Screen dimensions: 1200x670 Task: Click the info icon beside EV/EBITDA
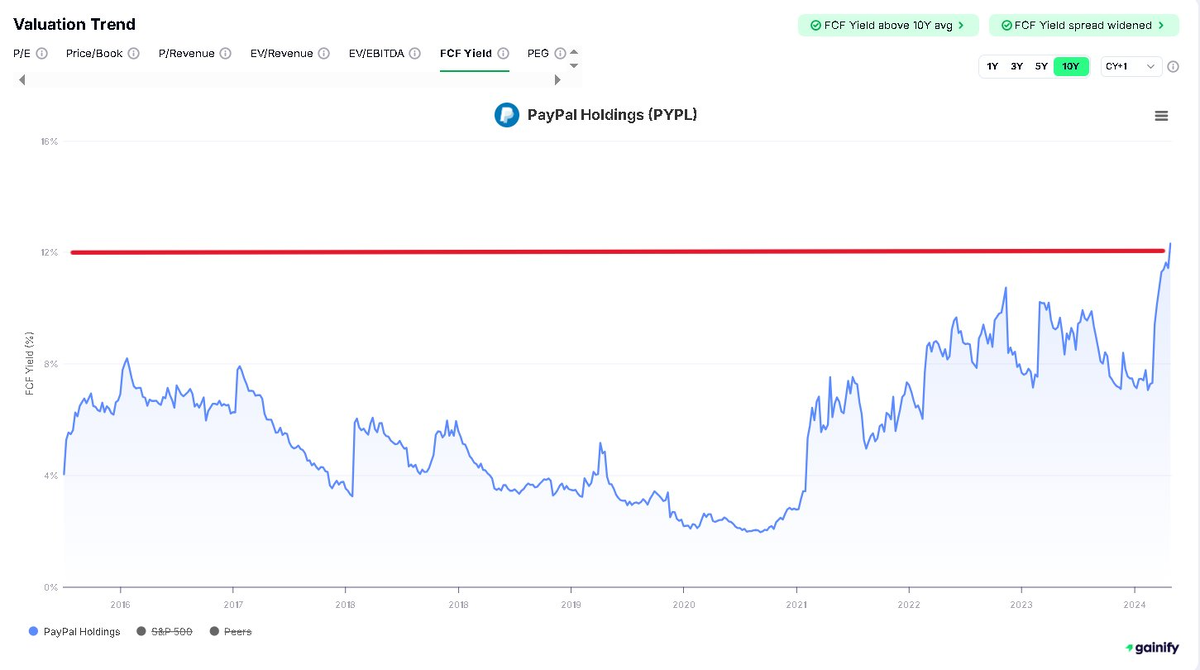click(415, 54)
